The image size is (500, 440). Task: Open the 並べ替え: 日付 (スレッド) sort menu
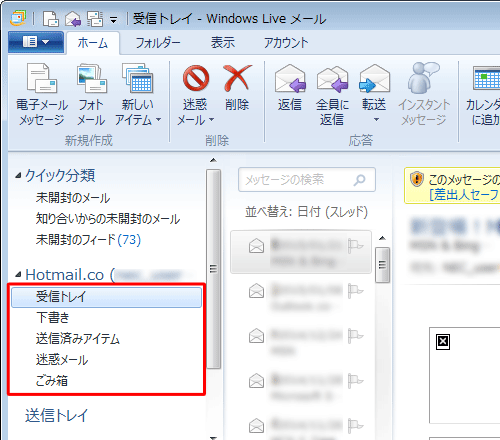tap(306, 212)
